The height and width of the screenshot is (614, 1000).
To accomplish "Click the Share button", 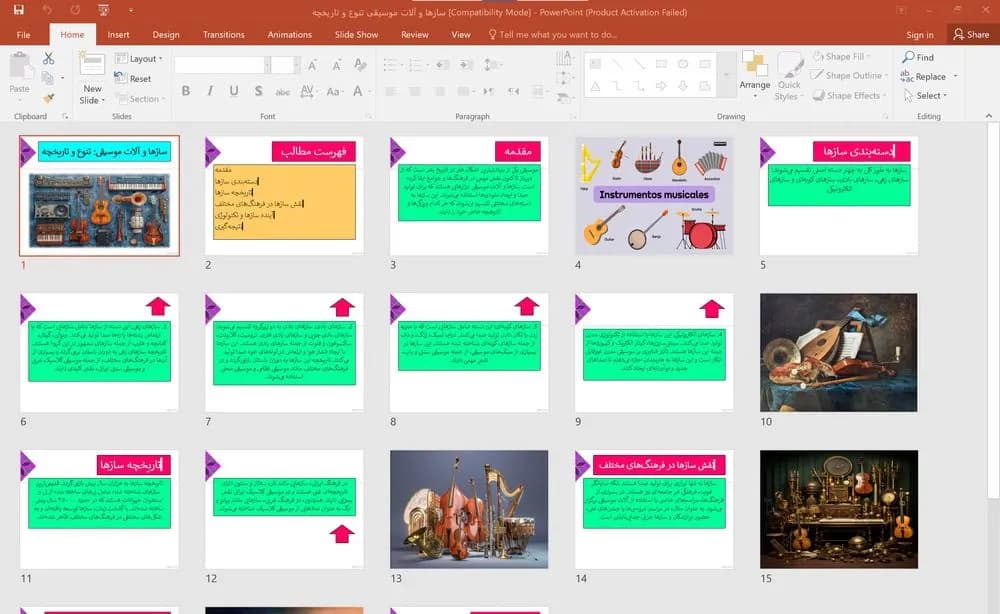I will (971, 34).
